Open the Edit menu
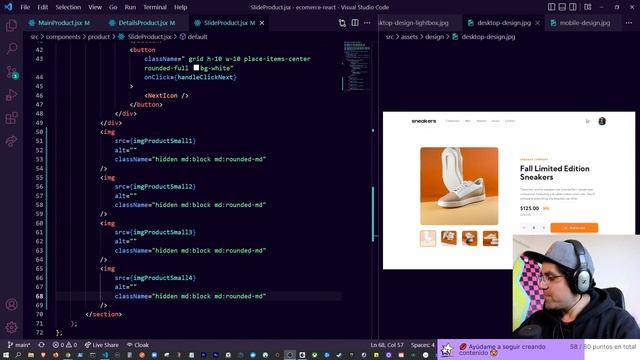 click(x=42, y=7)
